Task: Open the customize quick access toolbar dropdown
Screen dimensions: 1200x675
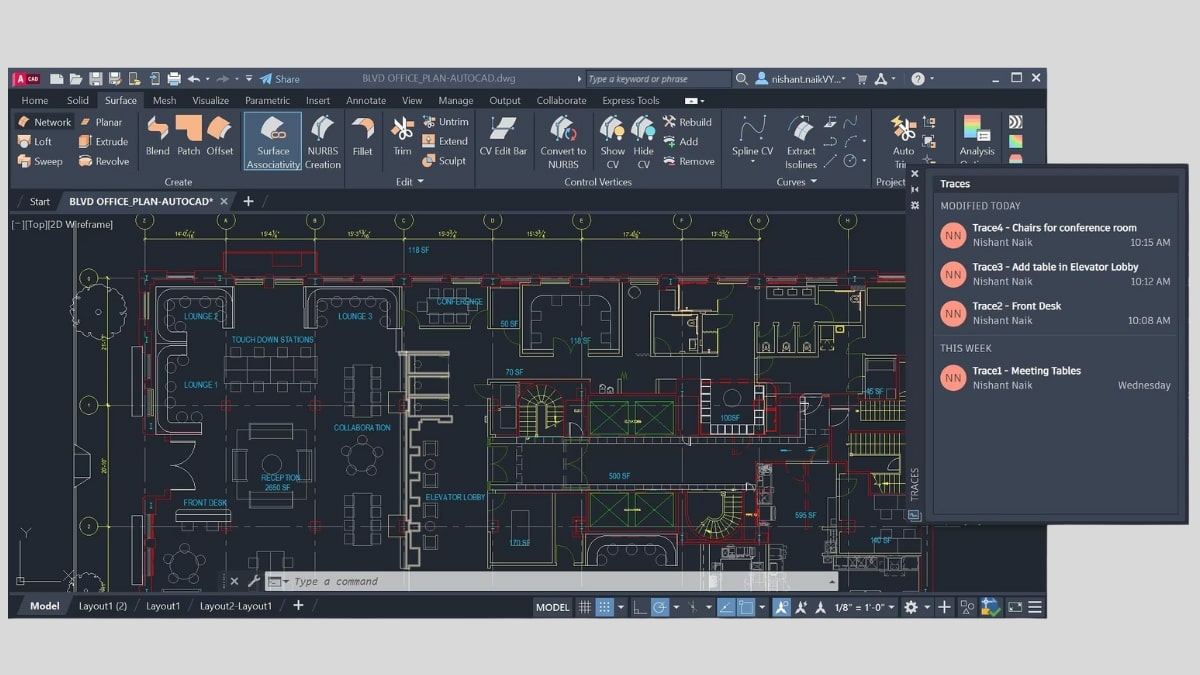Action: pos(248,79)
